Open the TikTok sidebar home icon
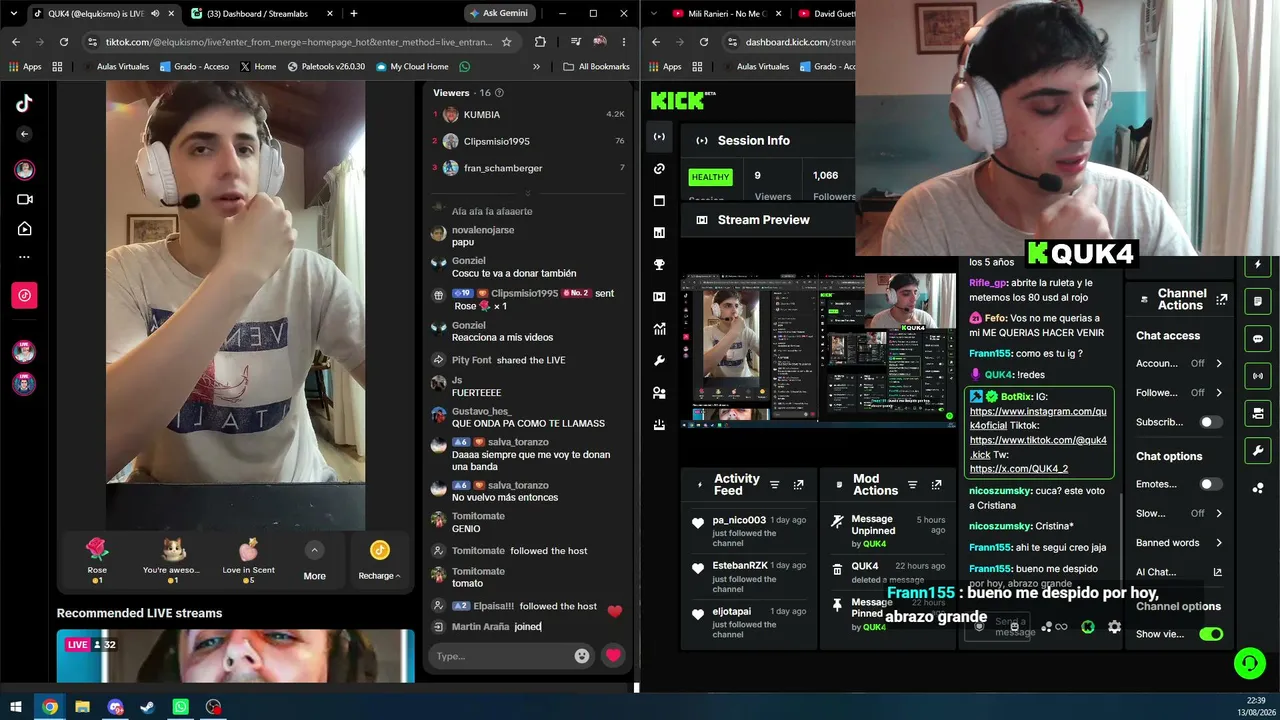This screenshot has width=1280, height=720. point(25,229)
